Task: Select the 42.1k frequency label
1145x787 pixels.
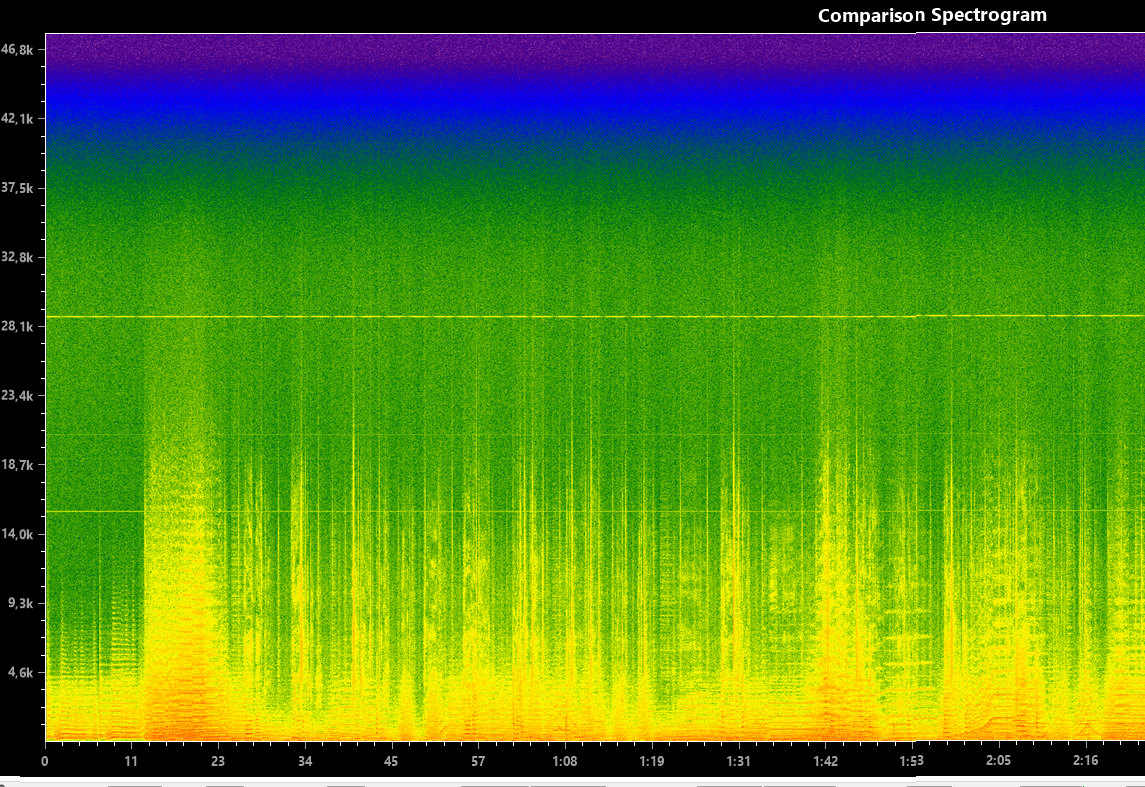Action: tap(20, 119)
